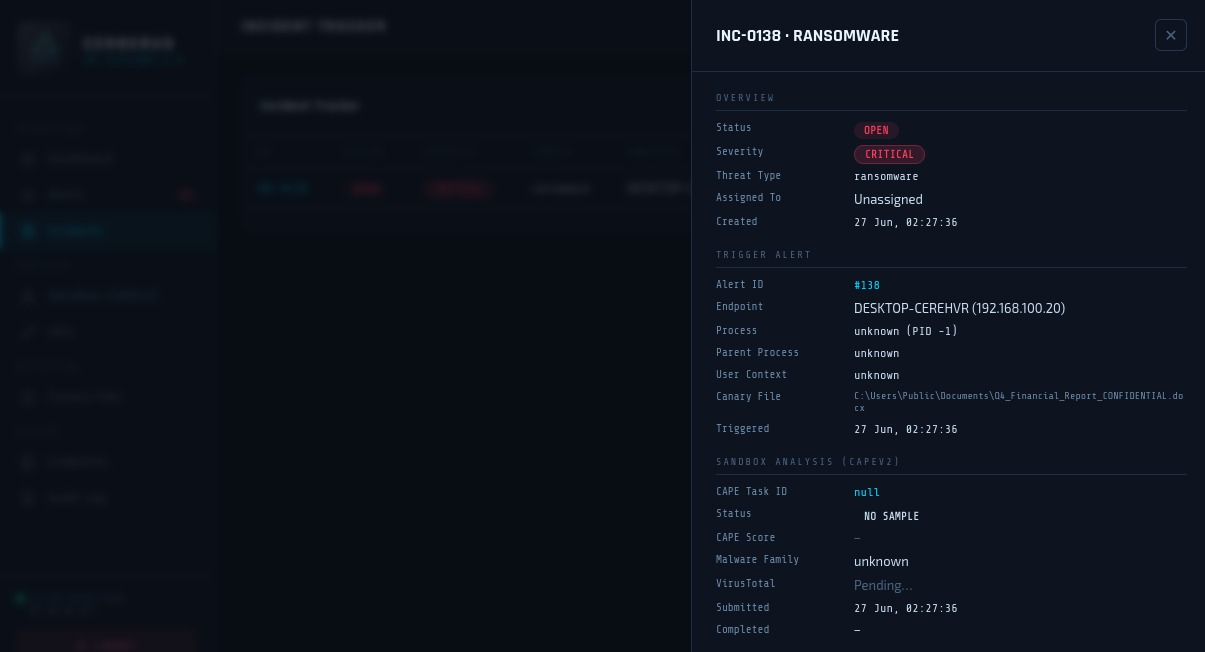Click the Sandbox Analysis (CAPEv2) section header
1205x652 pixels.
tap(808, 462)
